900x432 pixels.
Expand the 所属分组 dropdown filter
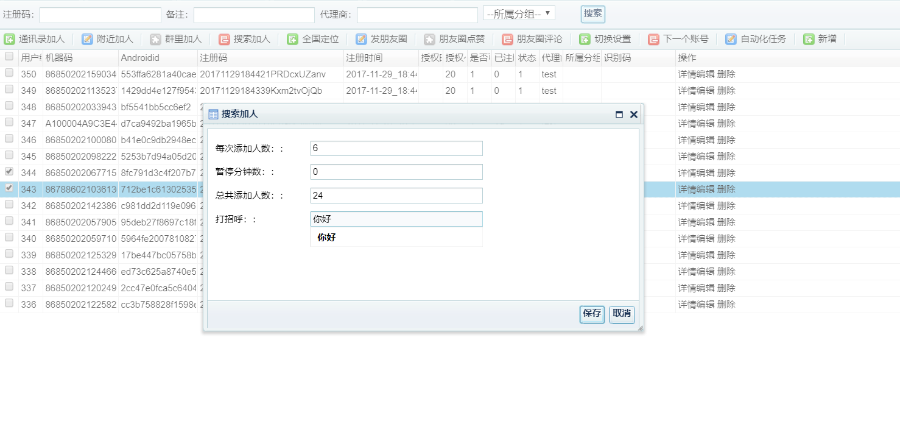(x=519, y=13)
